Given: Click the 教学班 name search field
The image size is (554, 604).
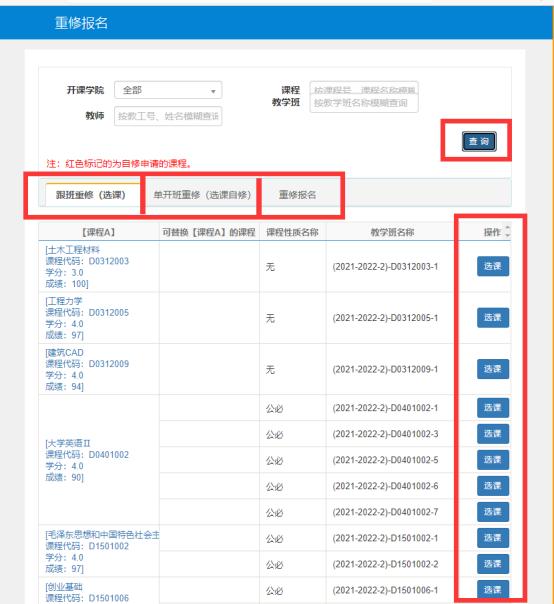Looking at the screenshot, I should point(364,103).
